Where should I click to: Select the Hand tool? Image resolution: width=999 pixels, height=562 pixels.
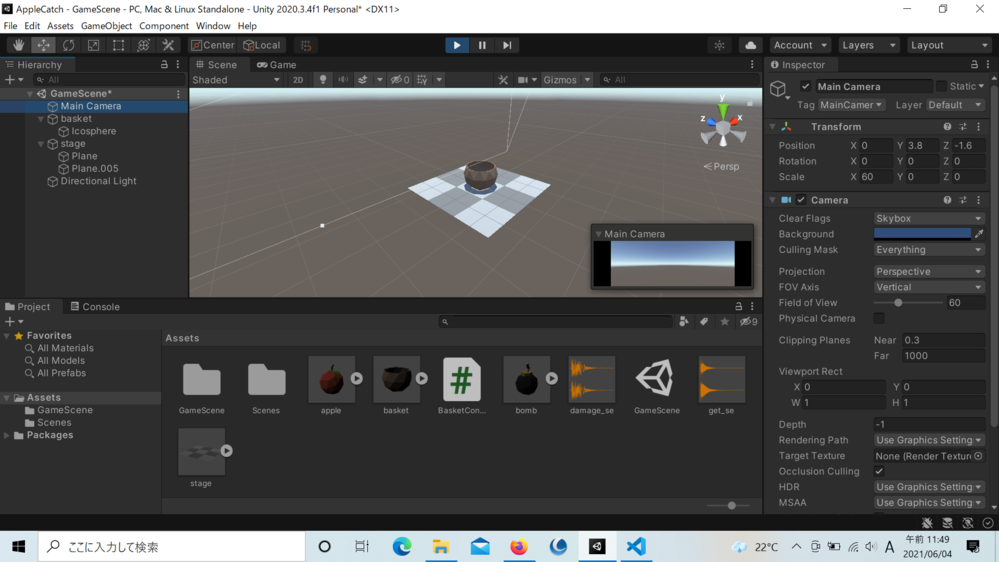(x=18, y=45)
